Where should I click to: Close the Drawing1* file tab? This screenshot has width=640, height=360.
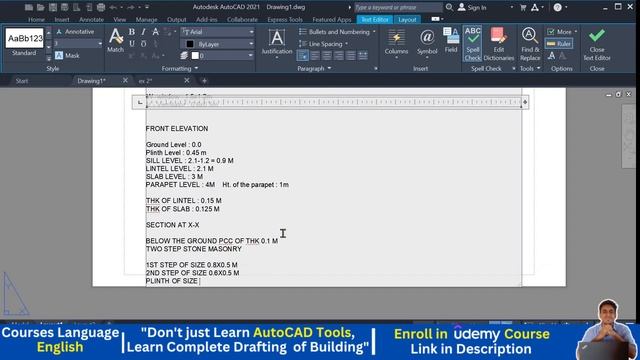pyautogui.click(x=125, y=80)
